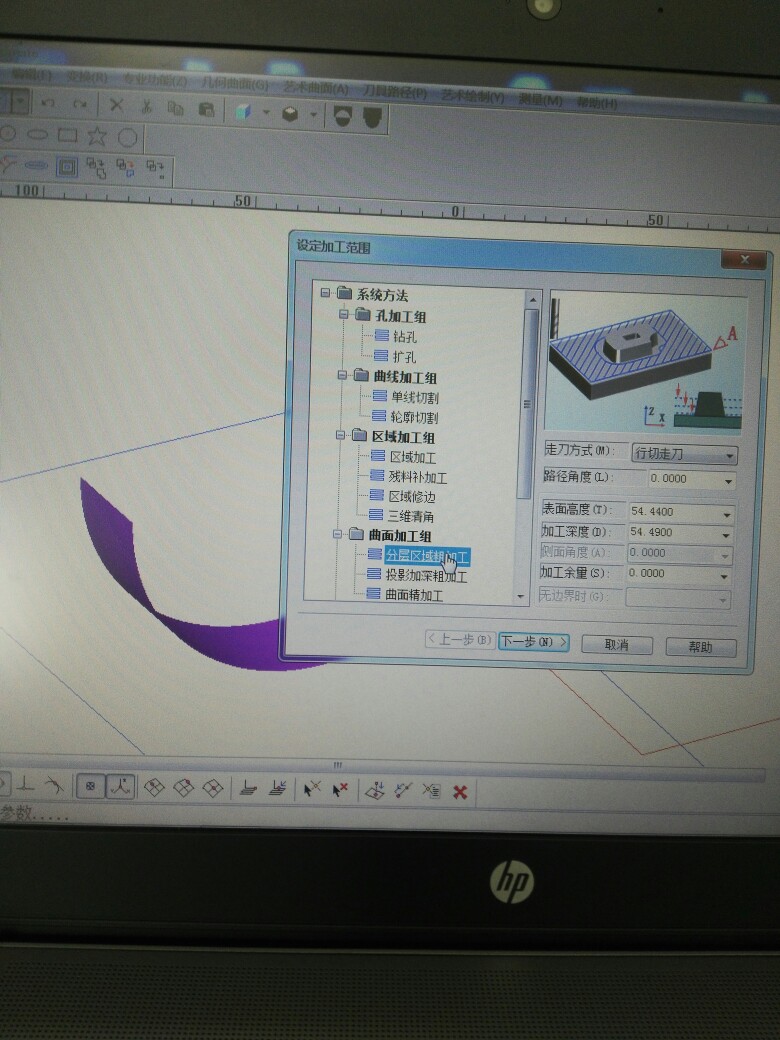Click the paste clipboard icon
This screenshot has width=780, height=1040.
click(207, 109)
